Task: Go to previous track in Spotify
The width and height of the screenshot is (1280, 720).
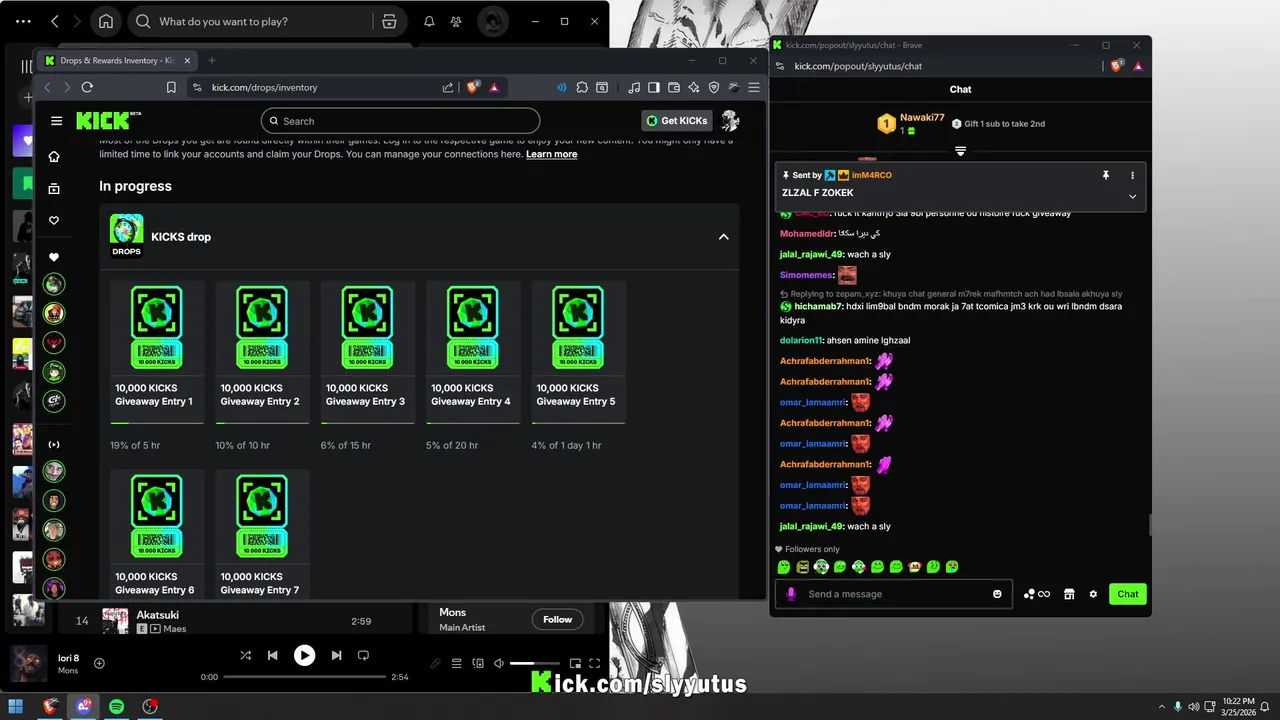Action: click(x=272, y=655)
